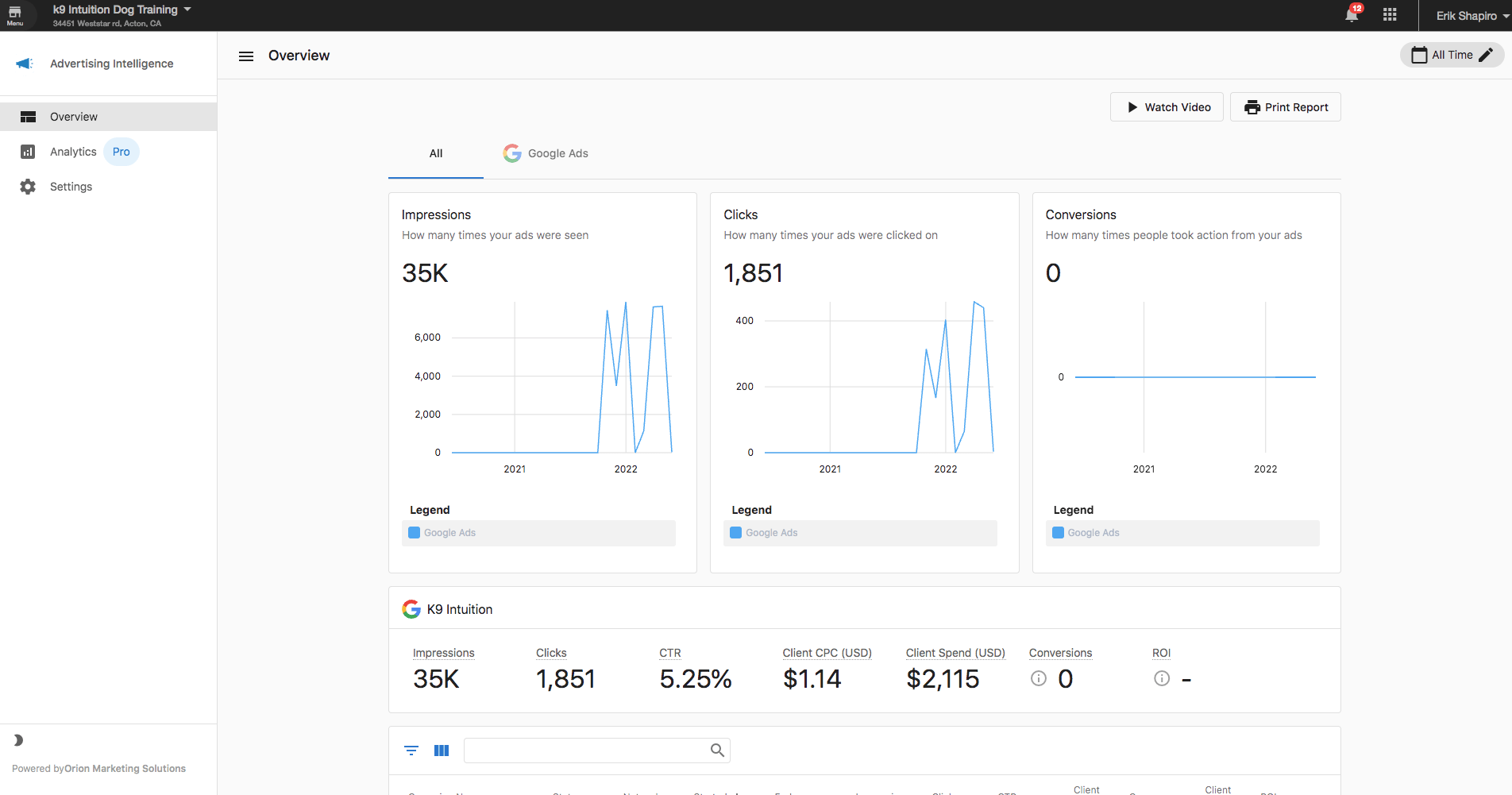Click the Print Report button
Image resolution: width=1512 pixels, height=795 pixels.
(1286, 107)
